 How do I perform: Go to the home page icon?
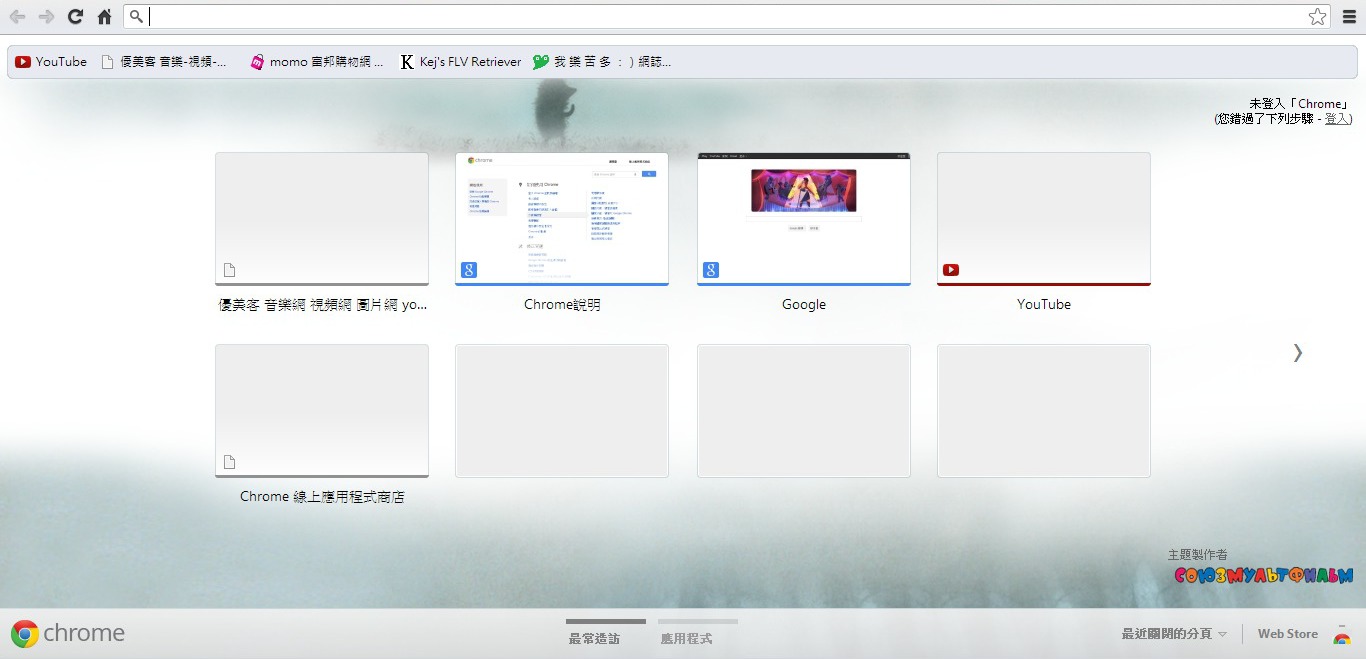(x=104, y=16)
